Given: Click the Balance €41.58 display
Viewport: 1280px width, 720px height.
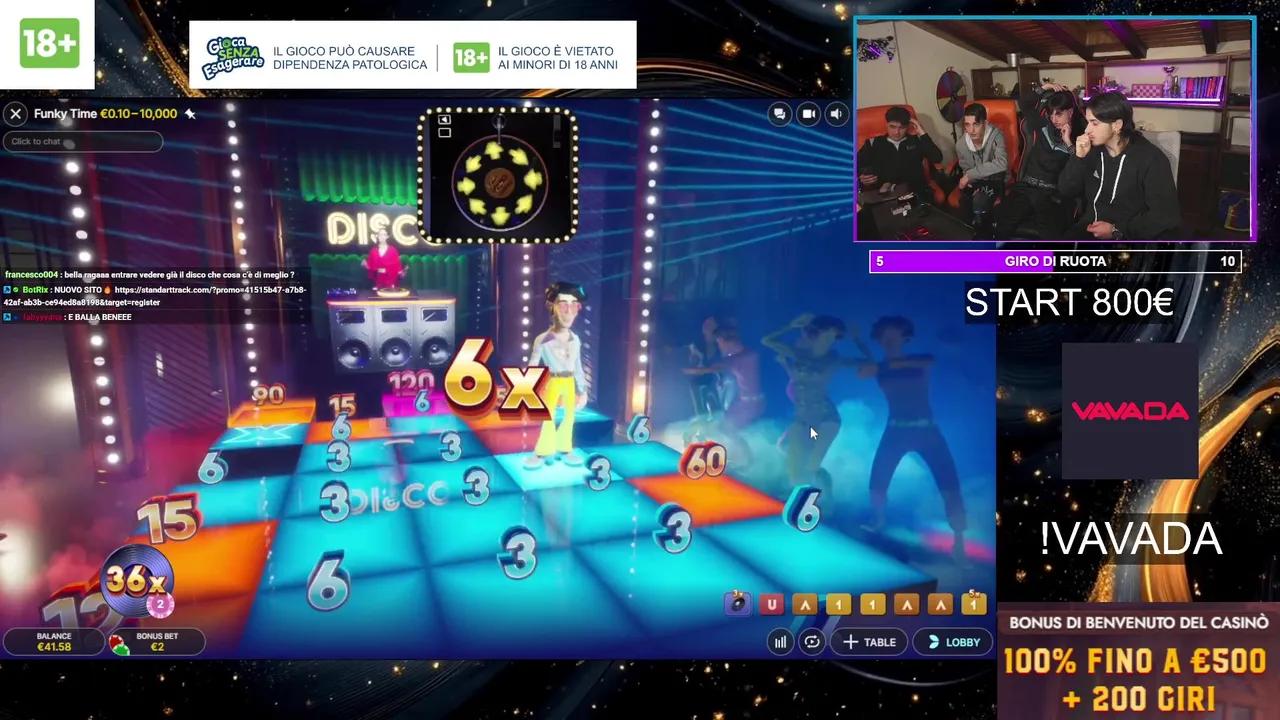Looking at the screenshot, I should (x=55, y=641).
